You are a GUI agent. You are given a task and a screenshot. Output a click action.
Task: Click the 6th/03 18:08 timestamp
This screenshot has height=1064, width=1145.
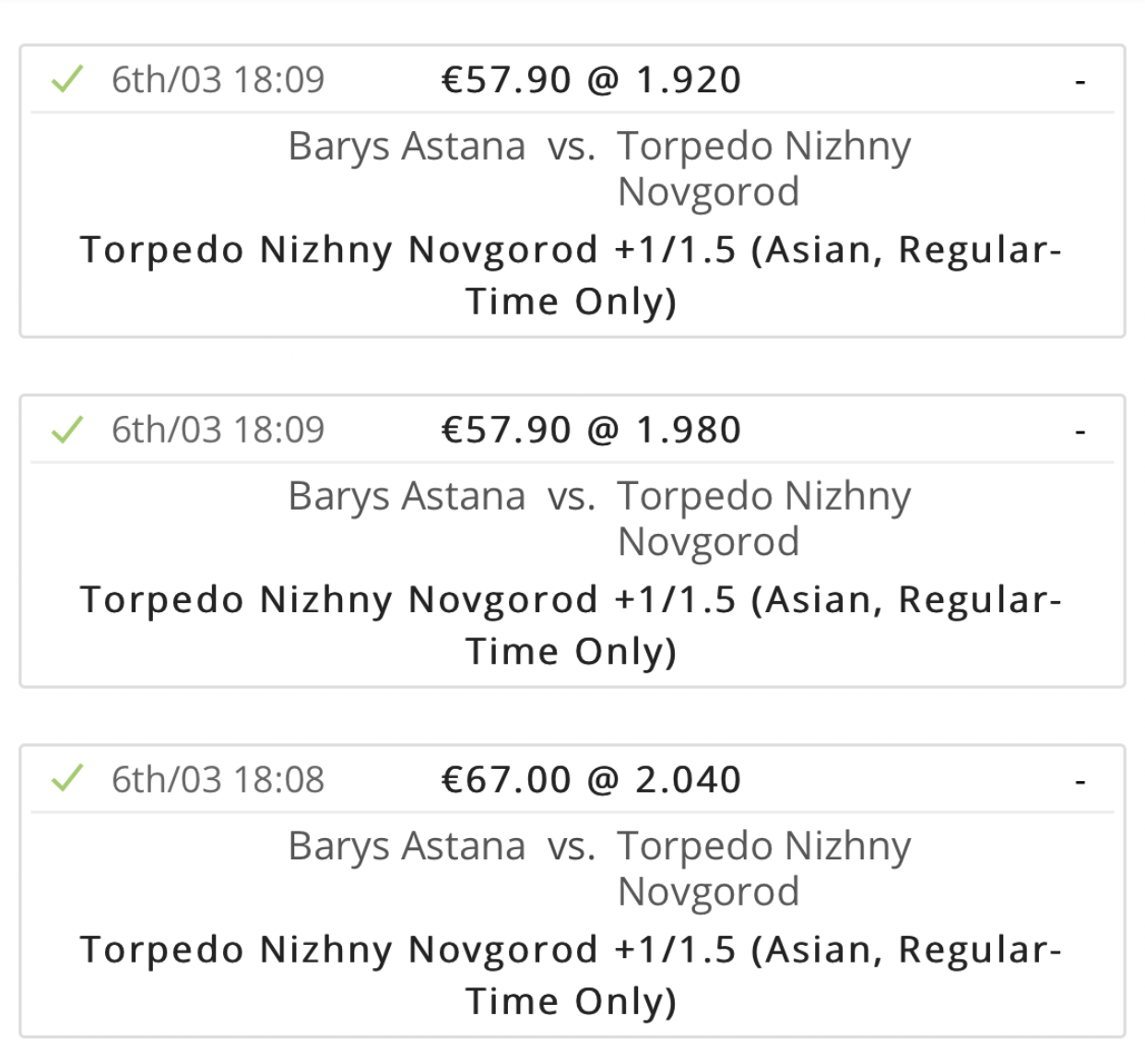click(218, 780)
